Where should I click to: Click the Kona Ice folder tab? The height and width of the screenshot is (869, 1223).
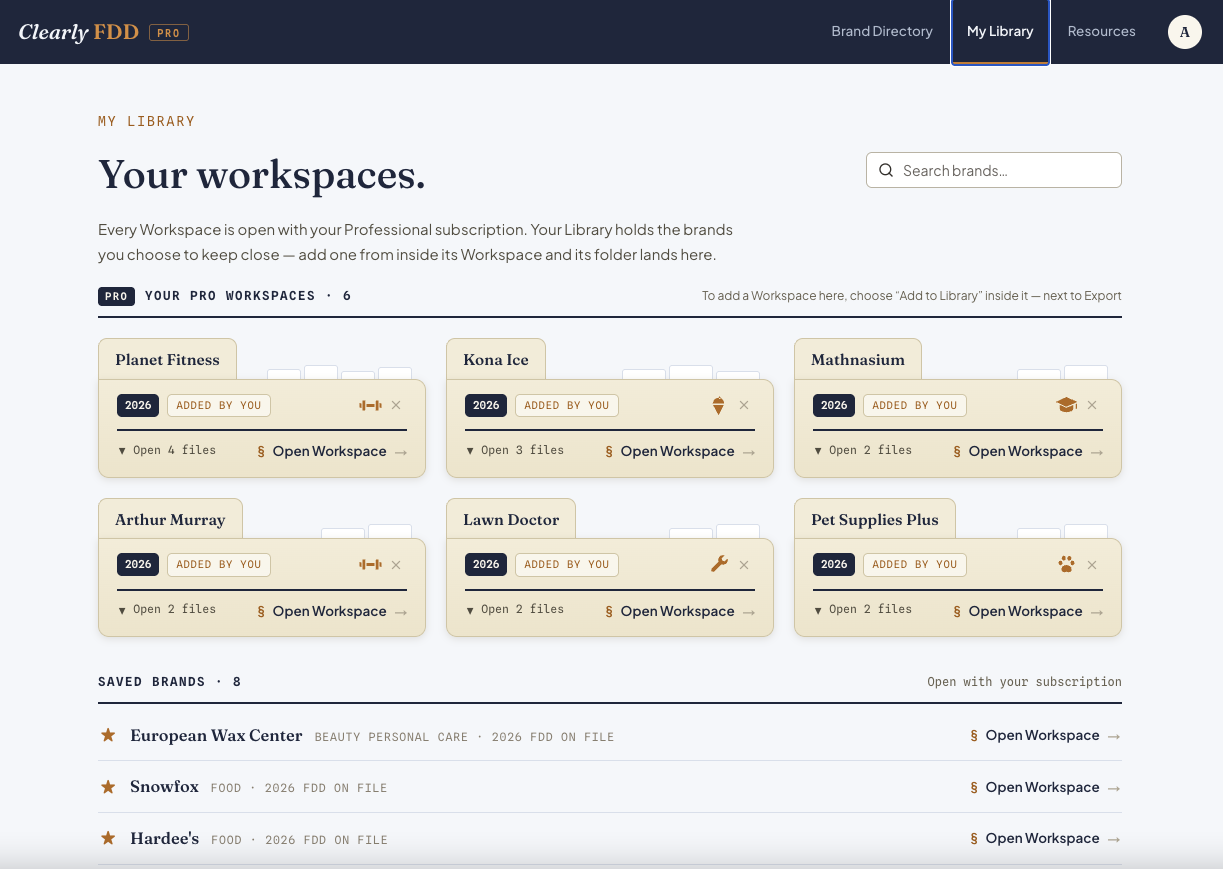[496, 359]
